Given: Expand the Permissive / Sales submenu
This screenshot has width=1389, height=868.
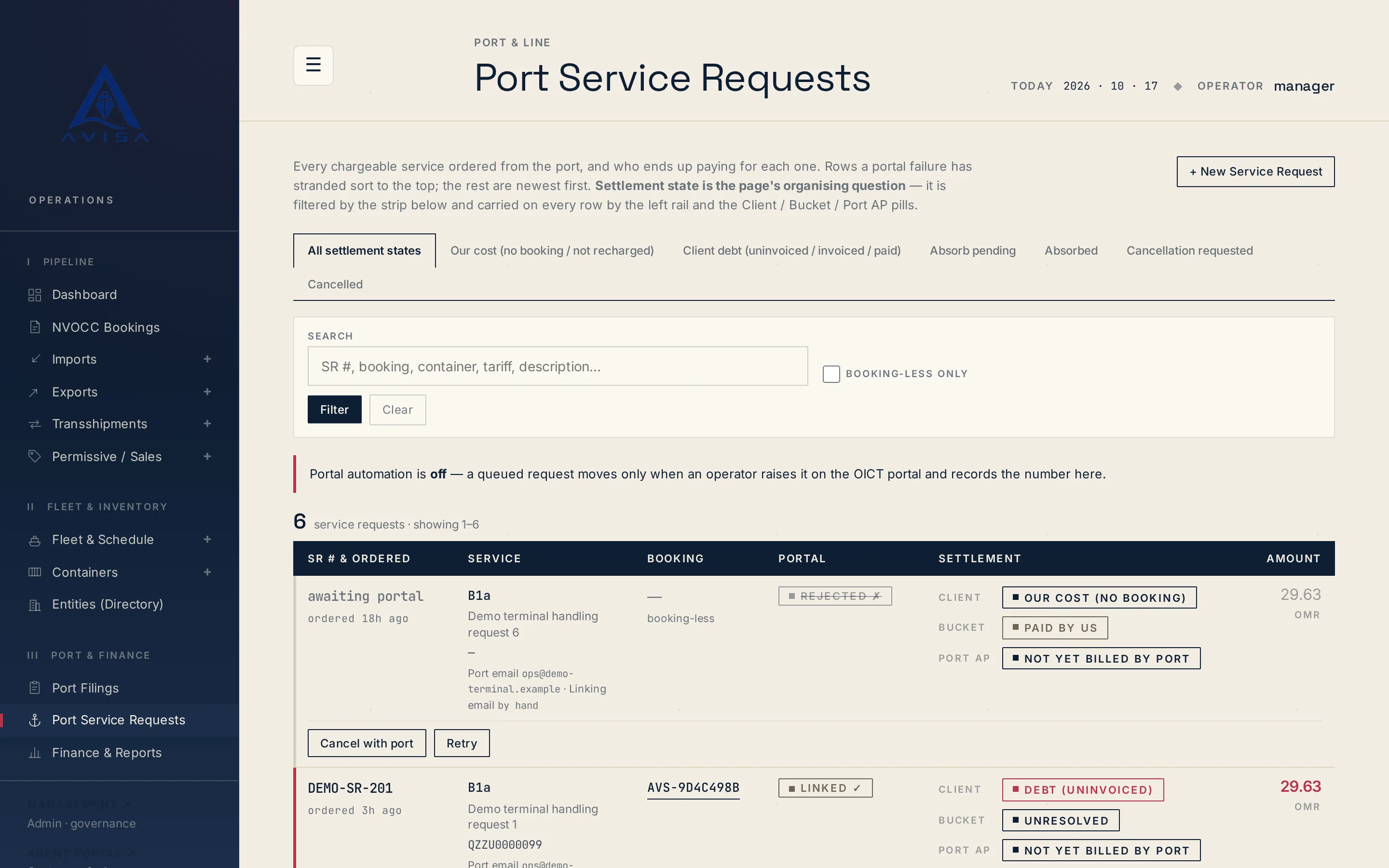Looking at the screenshot, I should [207, 456].
